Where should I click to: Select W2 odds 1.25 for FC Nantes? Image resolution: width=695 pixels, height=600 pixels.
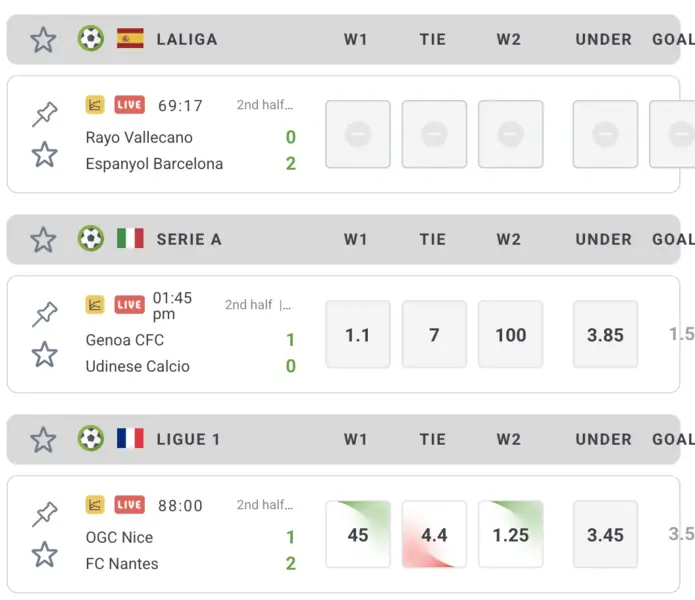[x=510, y=535]
